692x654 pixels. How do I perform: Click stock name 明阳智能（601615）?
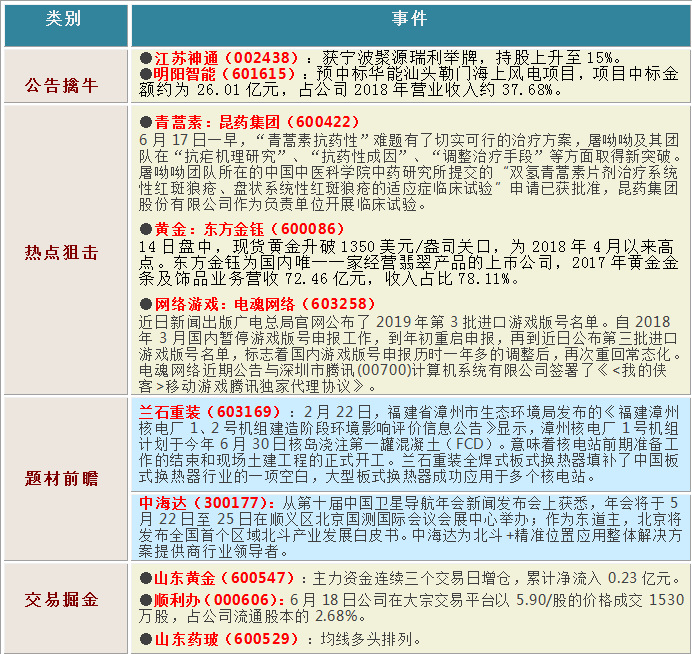point(224,74)
